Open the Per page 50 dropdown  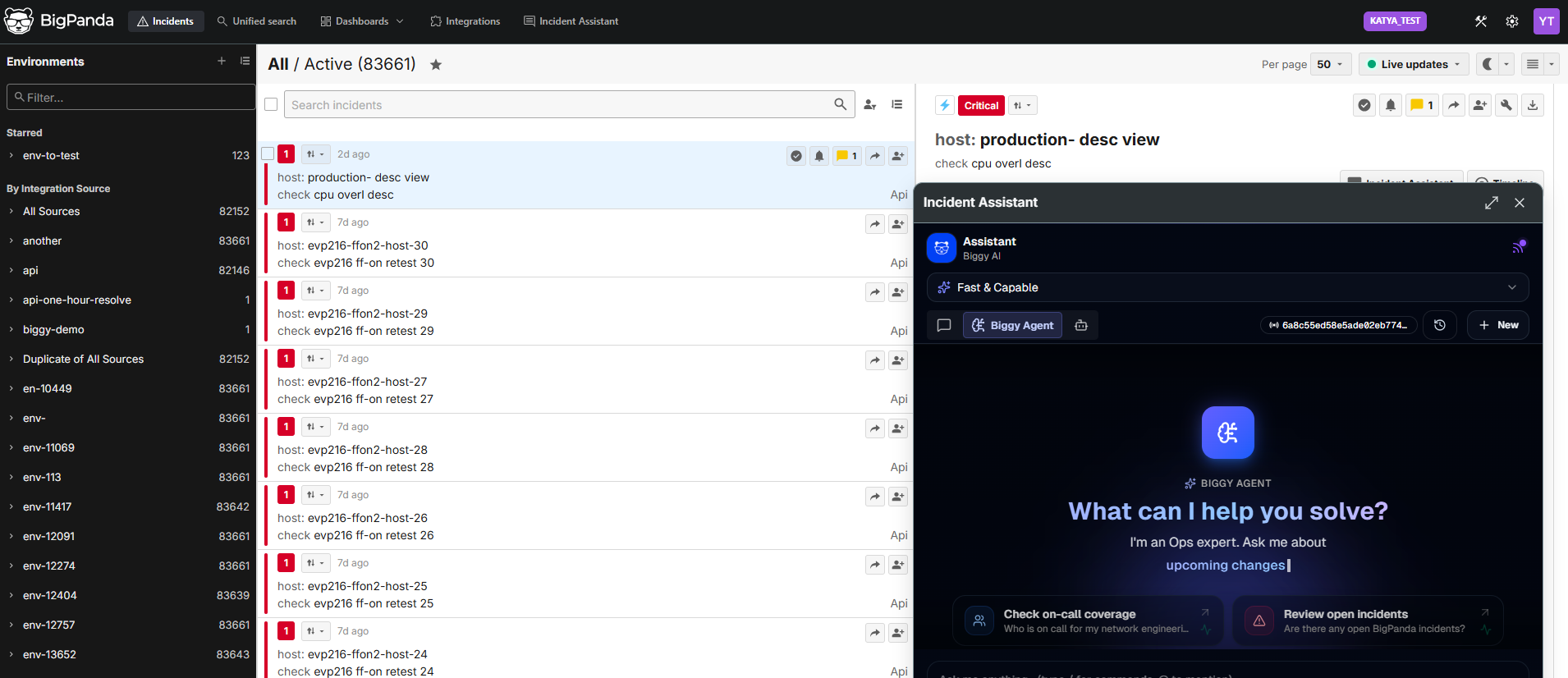coord(1331,64)
